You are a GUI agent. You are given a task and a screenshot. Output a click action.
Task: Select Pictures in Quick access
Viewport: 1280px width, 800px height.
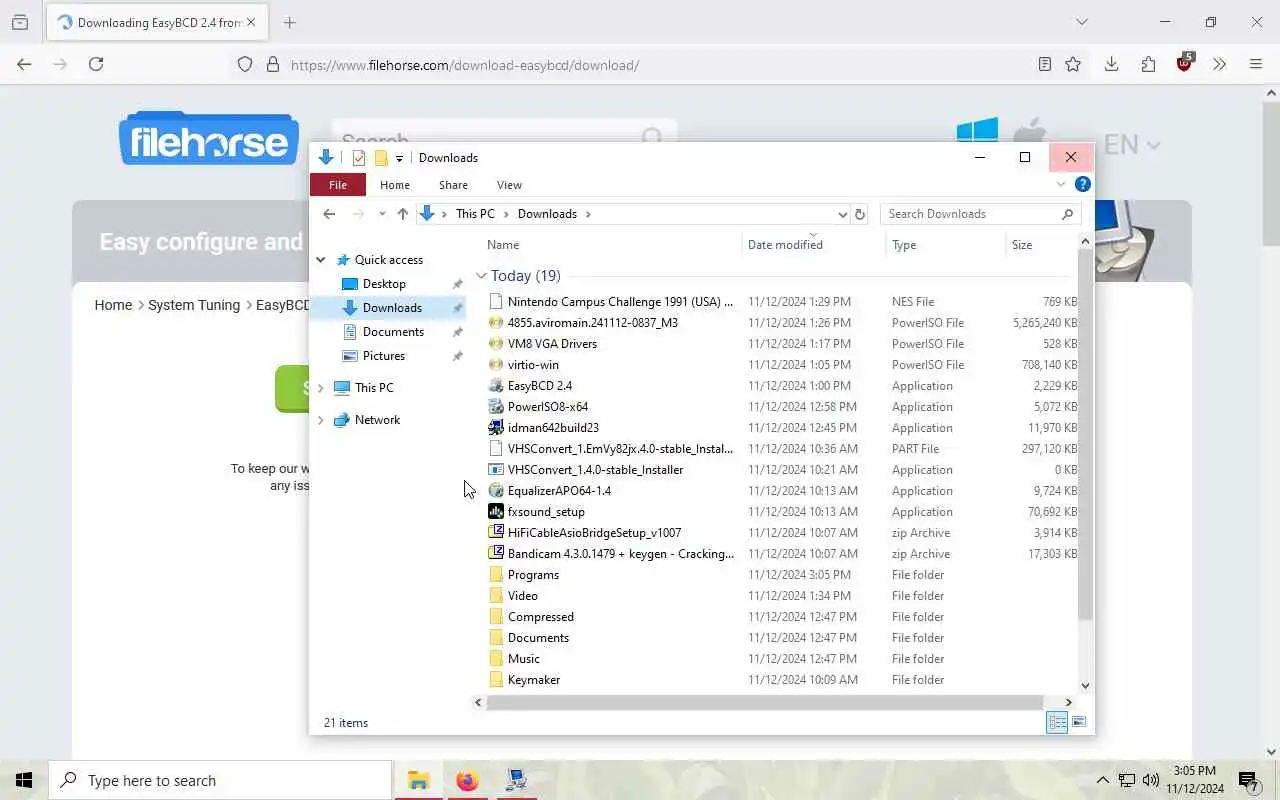[x=384, y=356]
